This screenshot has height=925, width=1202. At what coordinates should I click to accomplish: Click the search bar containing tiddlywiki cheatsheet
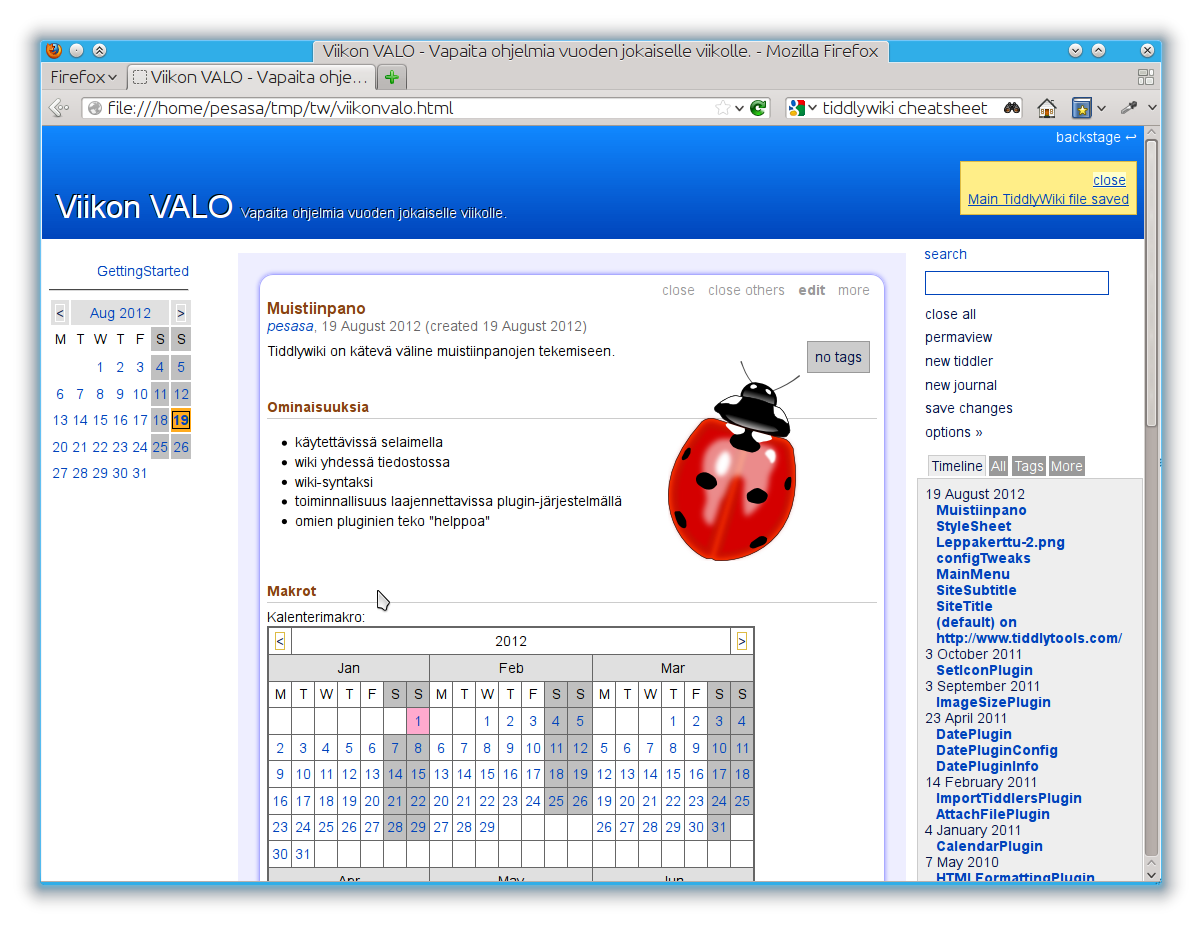coord(905,108)
